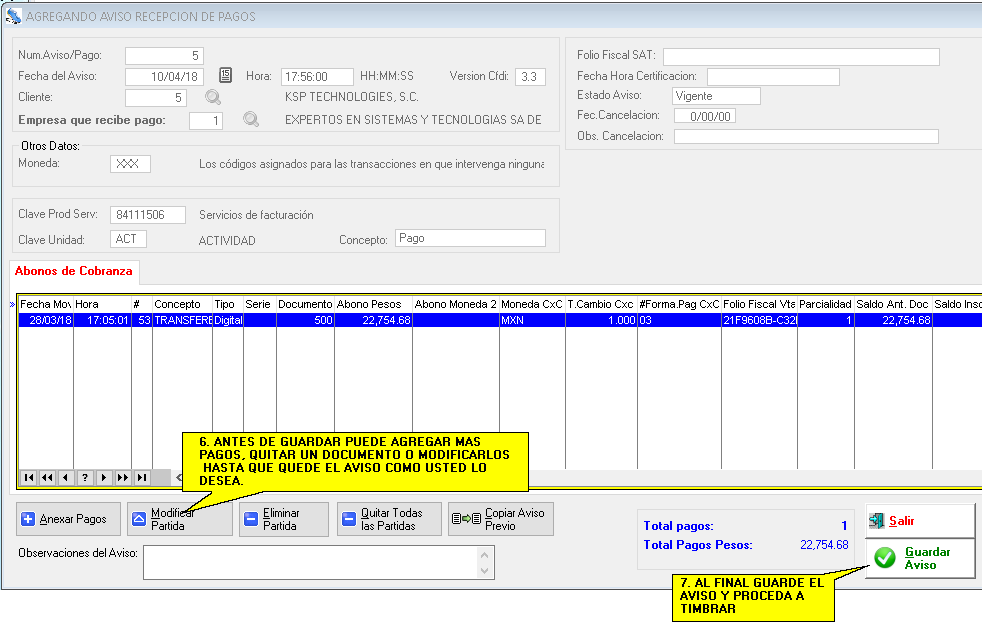Screen dimensions: 982x622
Task: Exit the form with the Salir button
Action: point(919,521)
